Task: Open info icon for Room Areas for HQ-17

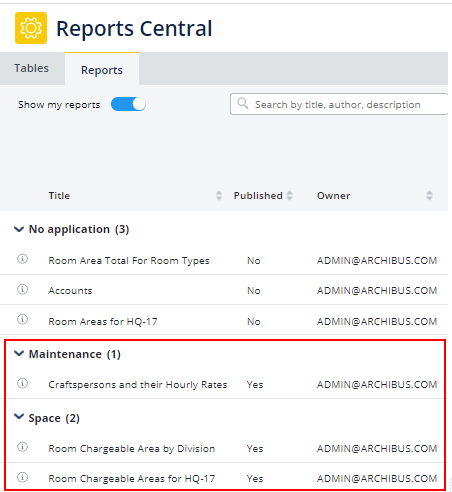Action: point(22,319)
